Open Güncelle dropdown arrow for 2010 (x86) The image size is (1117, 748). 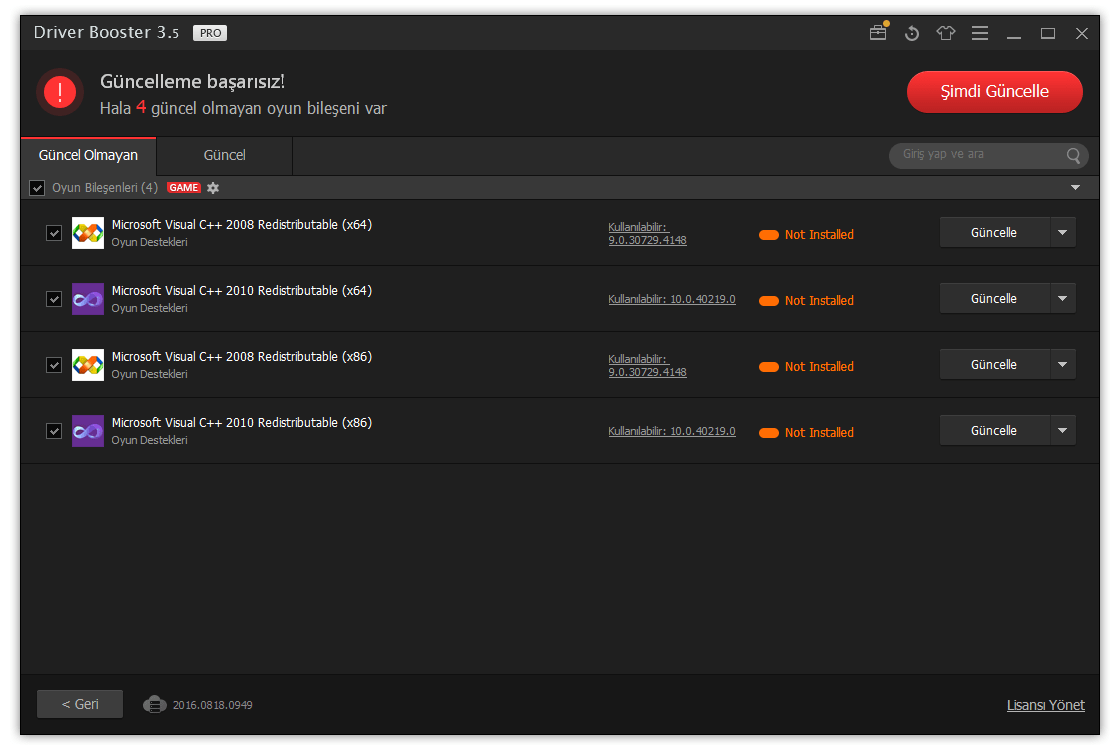pos(1063,430)
